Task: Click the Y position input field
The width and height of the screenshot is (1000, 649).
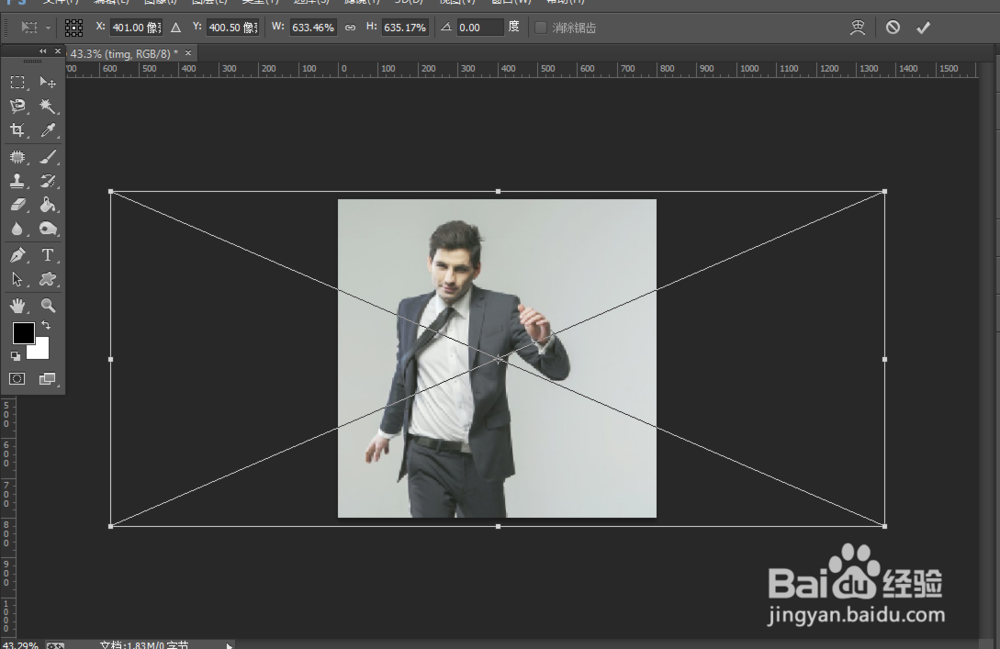Action: tap(233, 27)
